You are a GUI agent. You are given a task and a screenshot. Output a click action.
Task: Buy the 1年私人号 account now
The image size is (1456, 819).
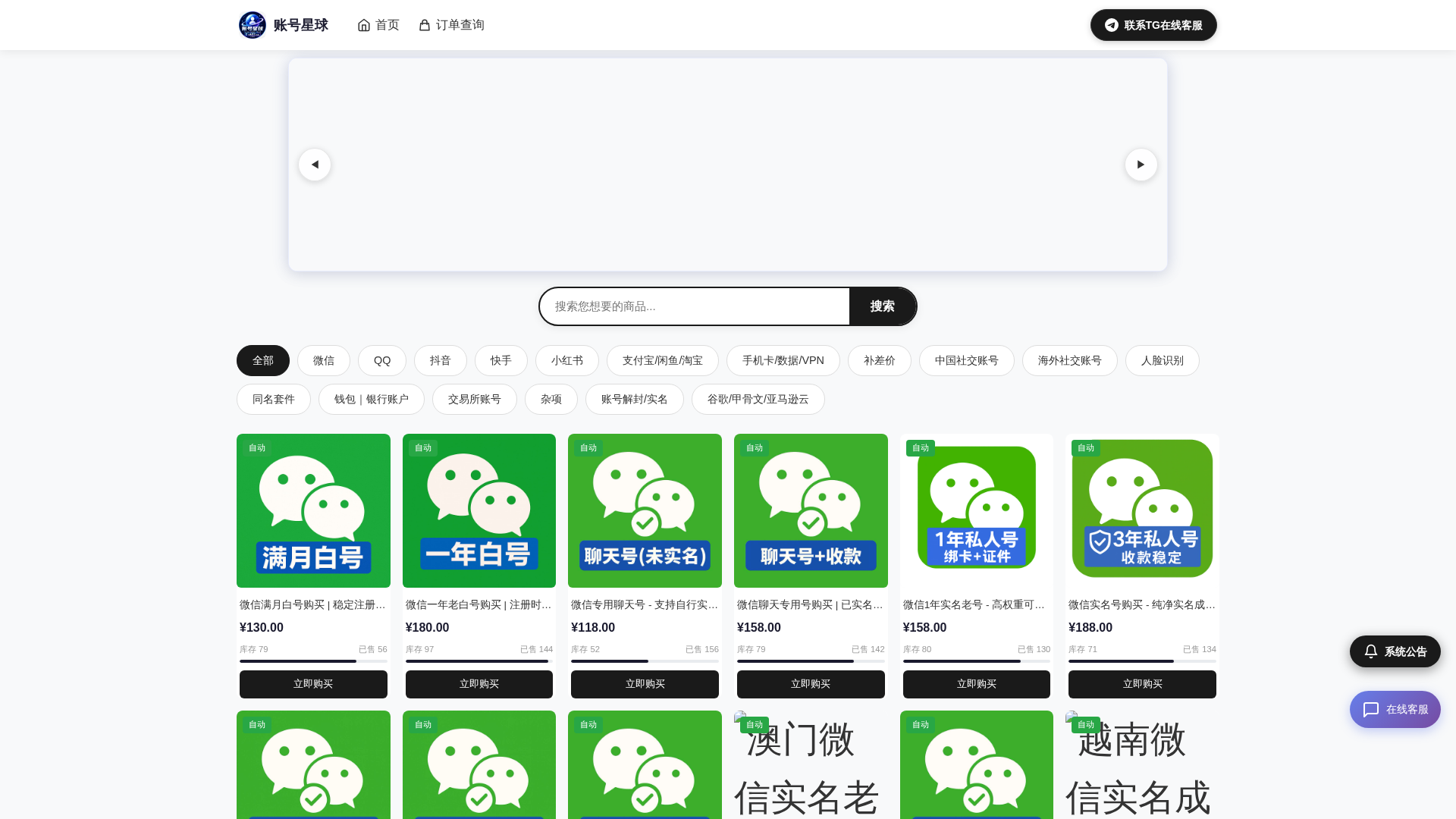coord(977,684)
